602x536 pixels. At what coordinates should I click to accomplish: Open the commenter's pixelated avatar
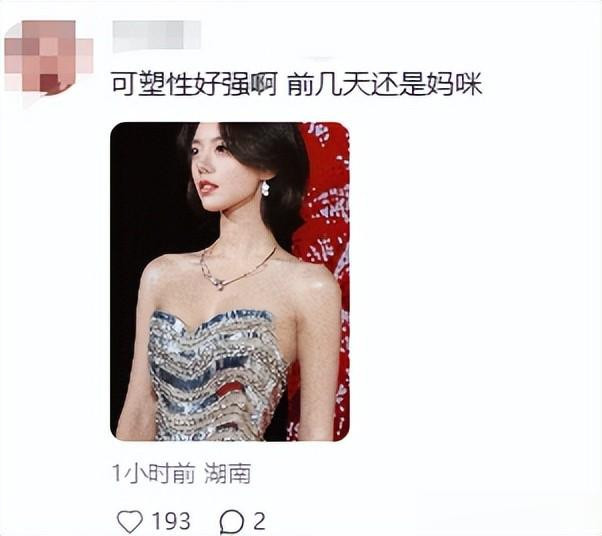pos(49,58)
